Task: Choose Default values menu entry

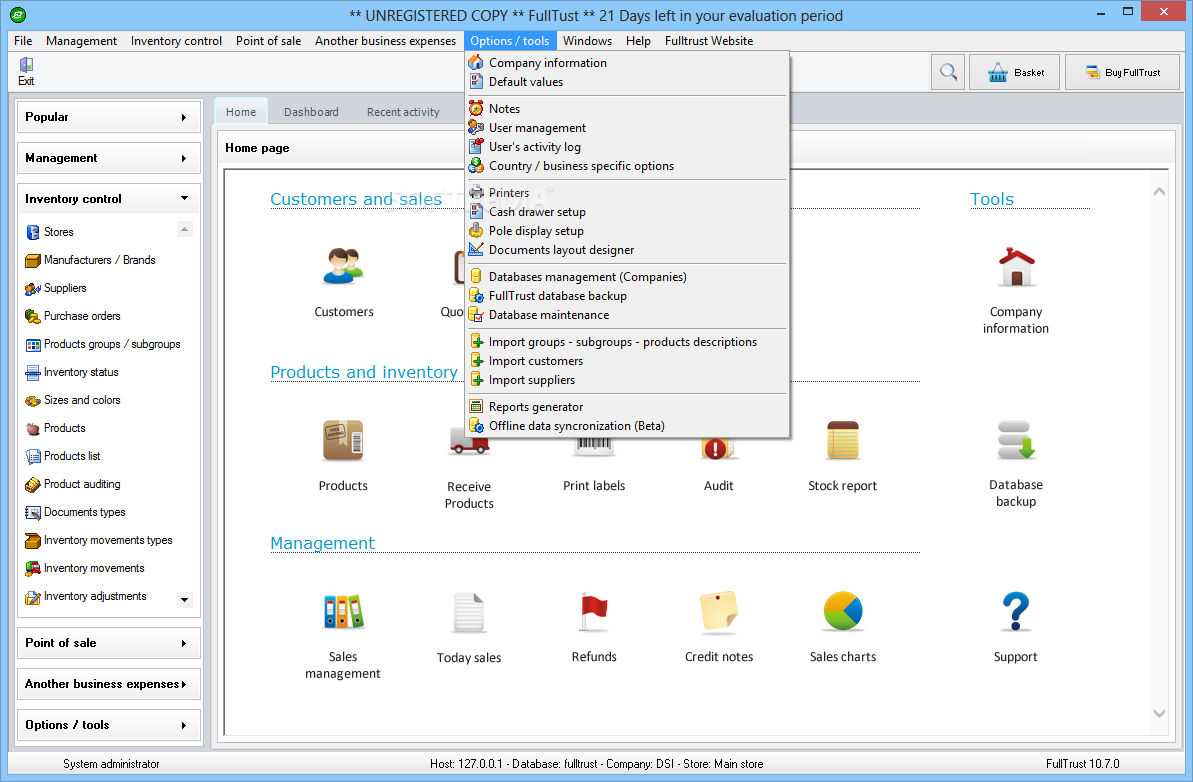Action: 627,82
